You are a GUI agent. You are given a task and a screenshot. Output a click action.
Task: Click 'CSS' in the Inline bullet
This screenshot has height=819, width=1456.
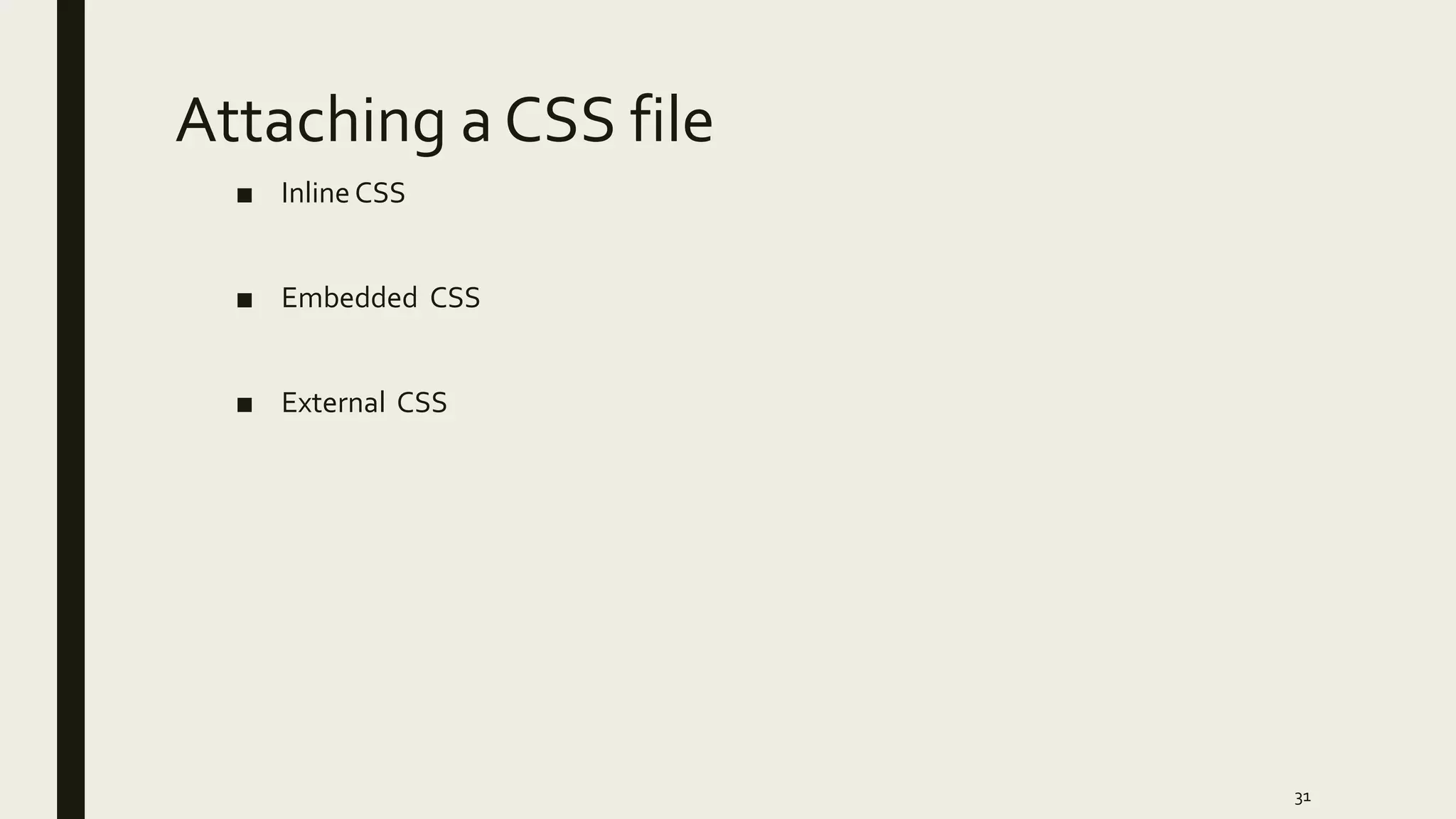380,193
